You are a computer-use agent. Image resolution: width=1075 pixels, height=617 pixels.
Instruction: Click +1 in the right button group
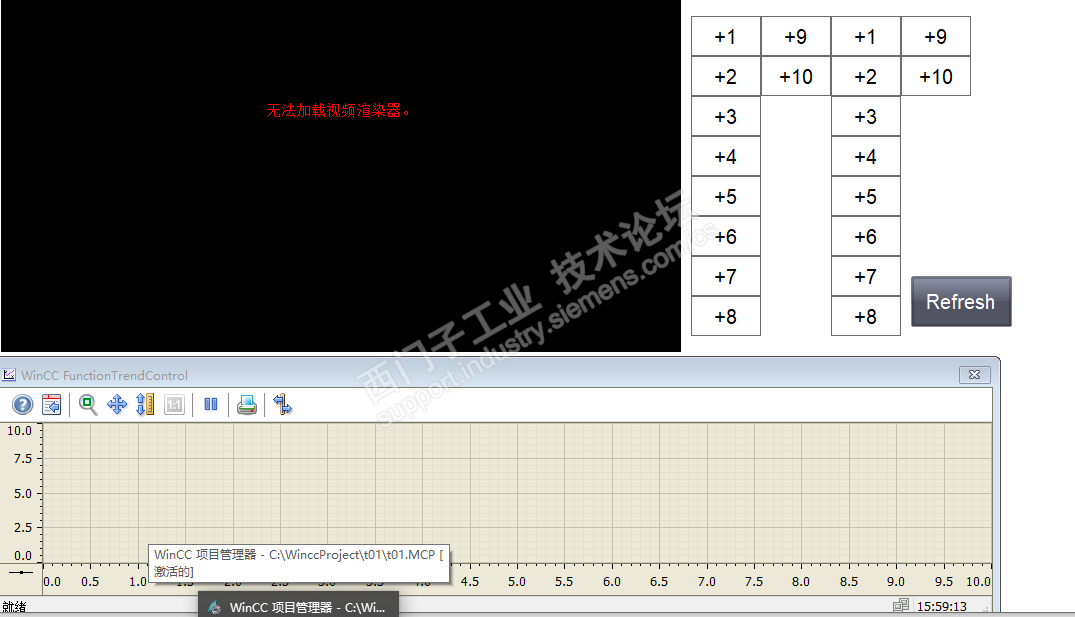pyautogui.click(x=865, y=36)
